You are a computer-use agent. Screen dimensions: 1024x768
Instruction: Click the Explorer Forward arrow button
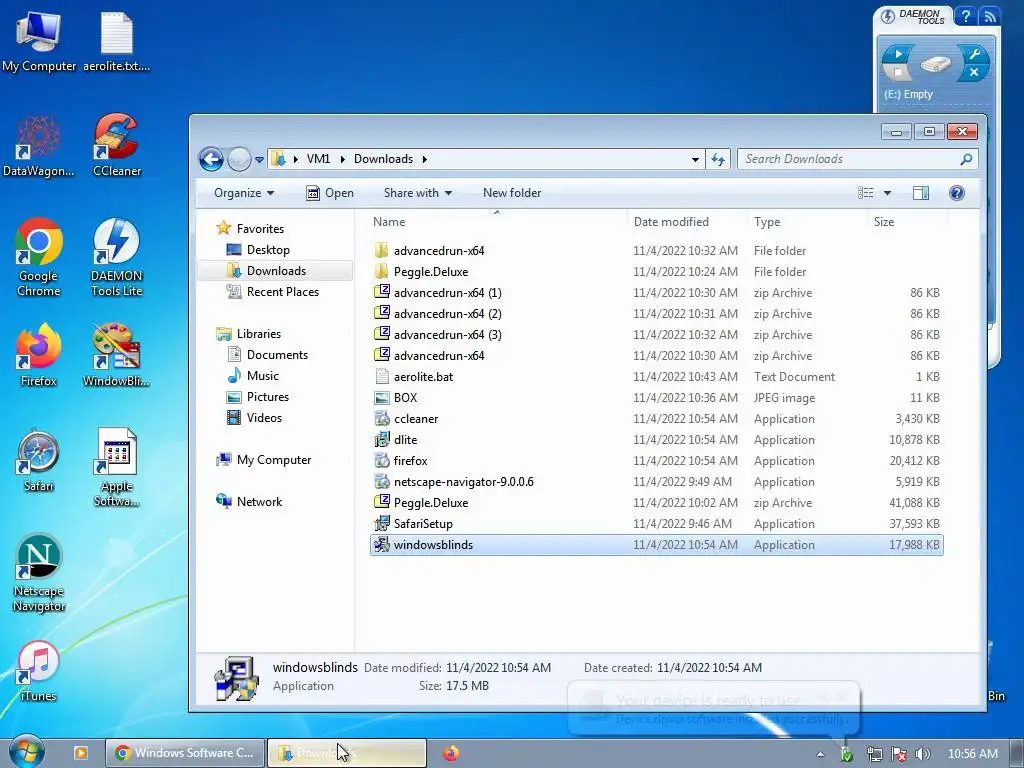(x=239, y=159)
